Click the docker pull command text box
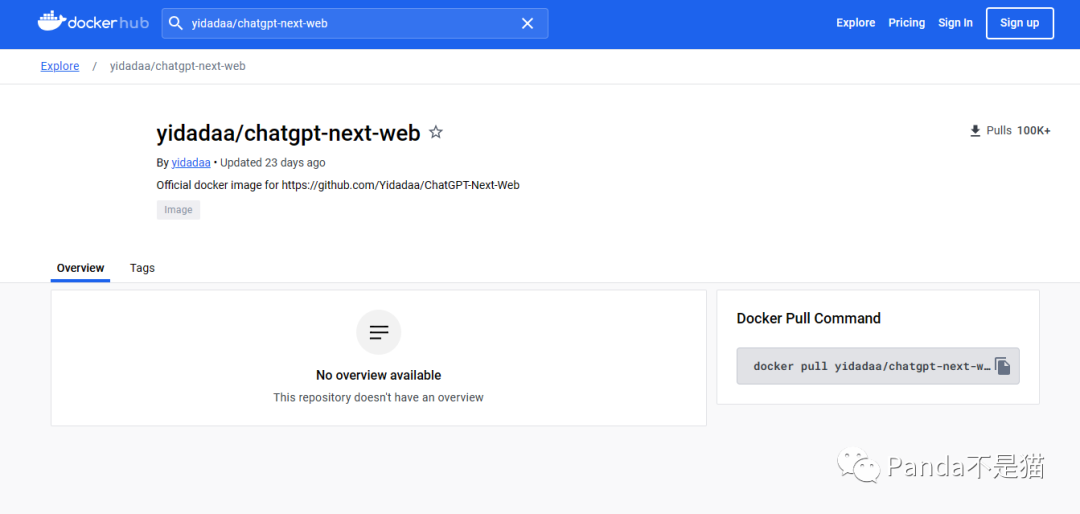Screen dimensions: 1080x514 tap(878, 366)
